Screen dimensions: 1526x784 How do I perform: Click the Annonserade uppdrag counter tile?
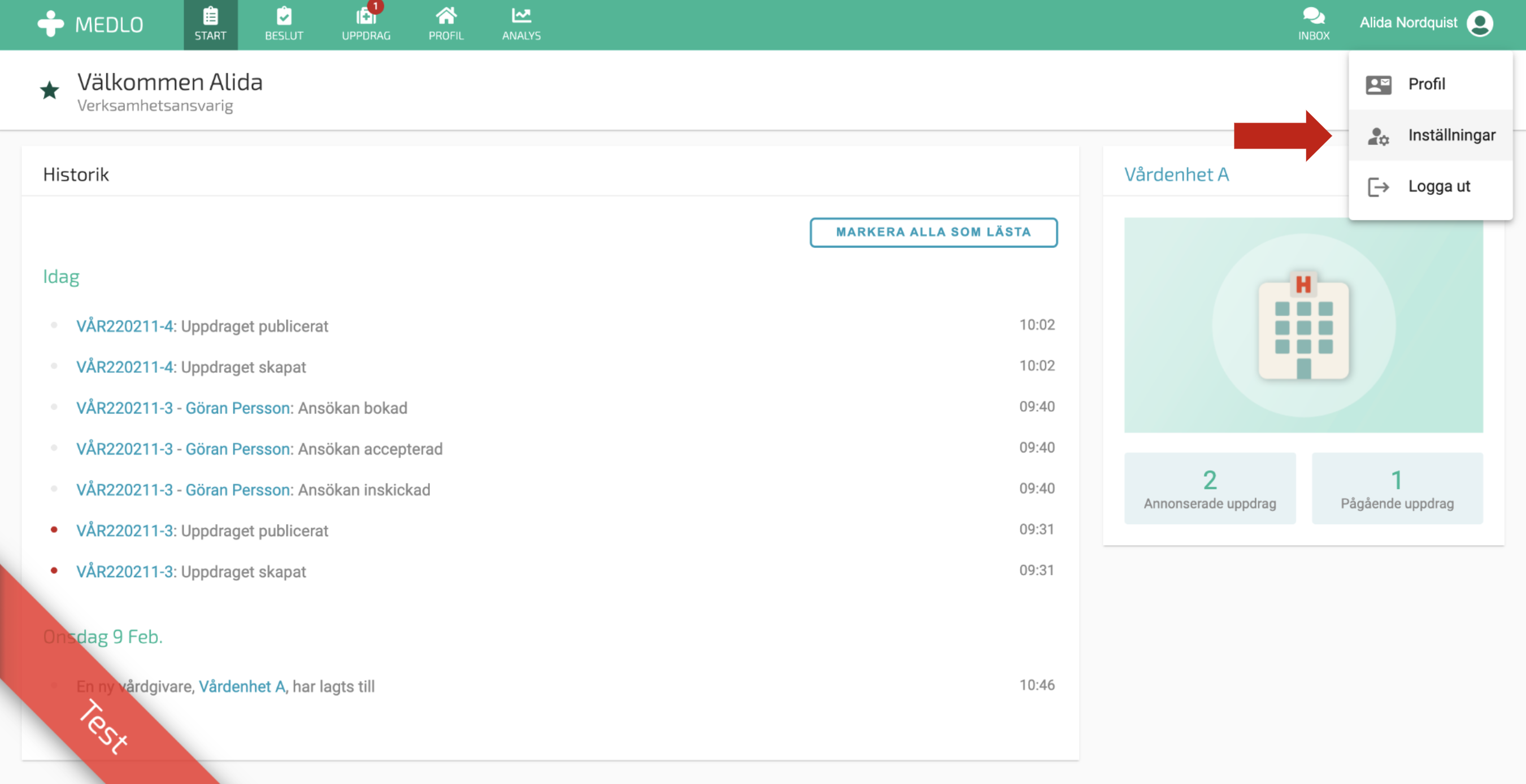1210,489
